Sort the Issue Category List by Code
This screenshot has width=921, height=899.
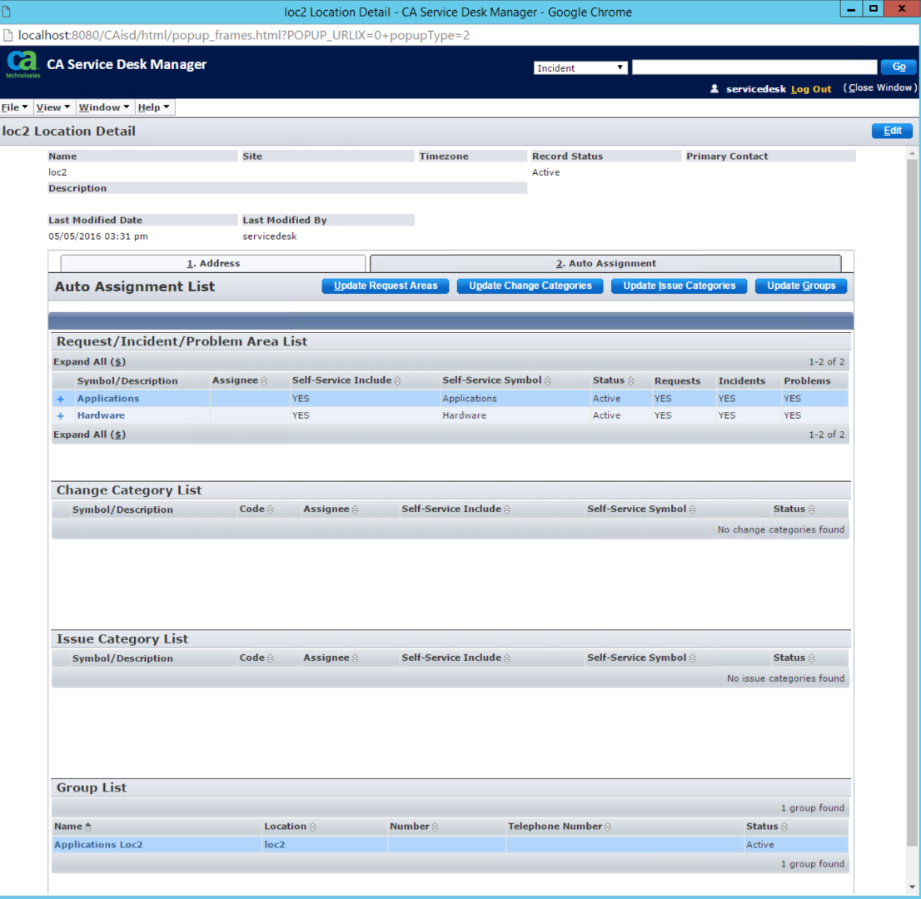click(271, 657)
